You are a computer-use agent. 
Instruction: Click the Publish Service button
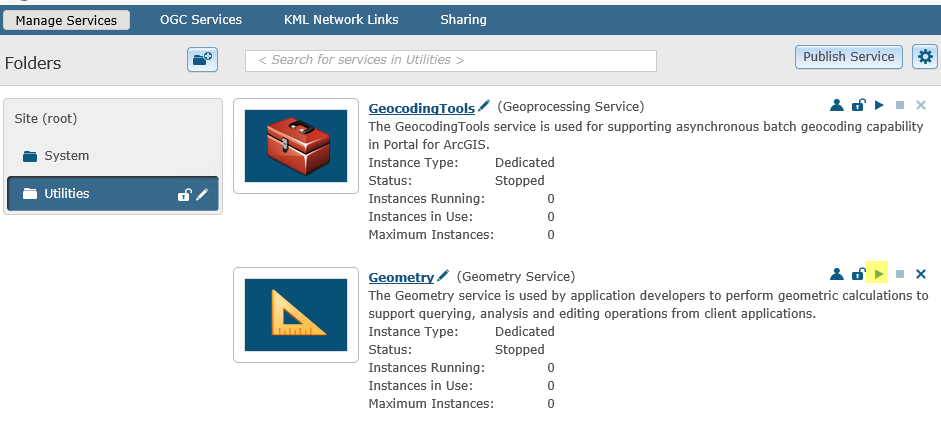click(849, 57)
